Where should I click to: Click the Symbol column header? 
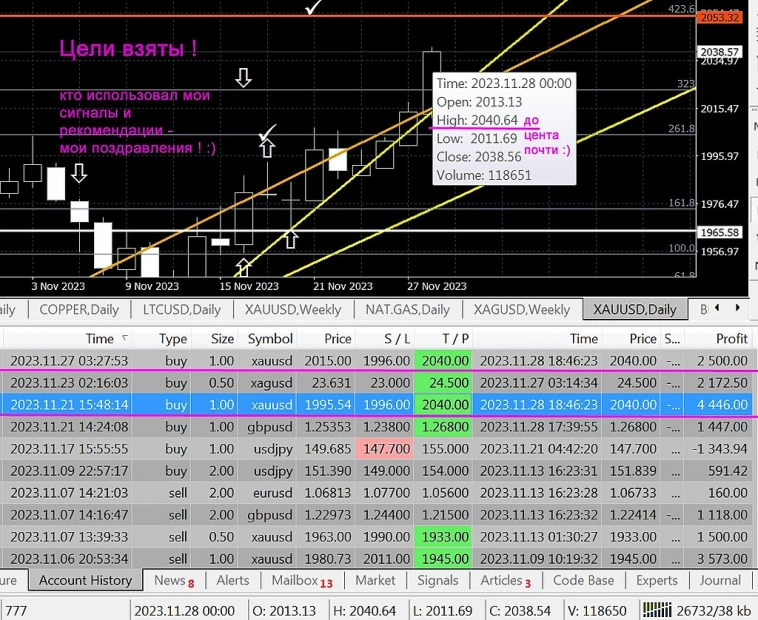pyautogui.click(x=270, y=339)
